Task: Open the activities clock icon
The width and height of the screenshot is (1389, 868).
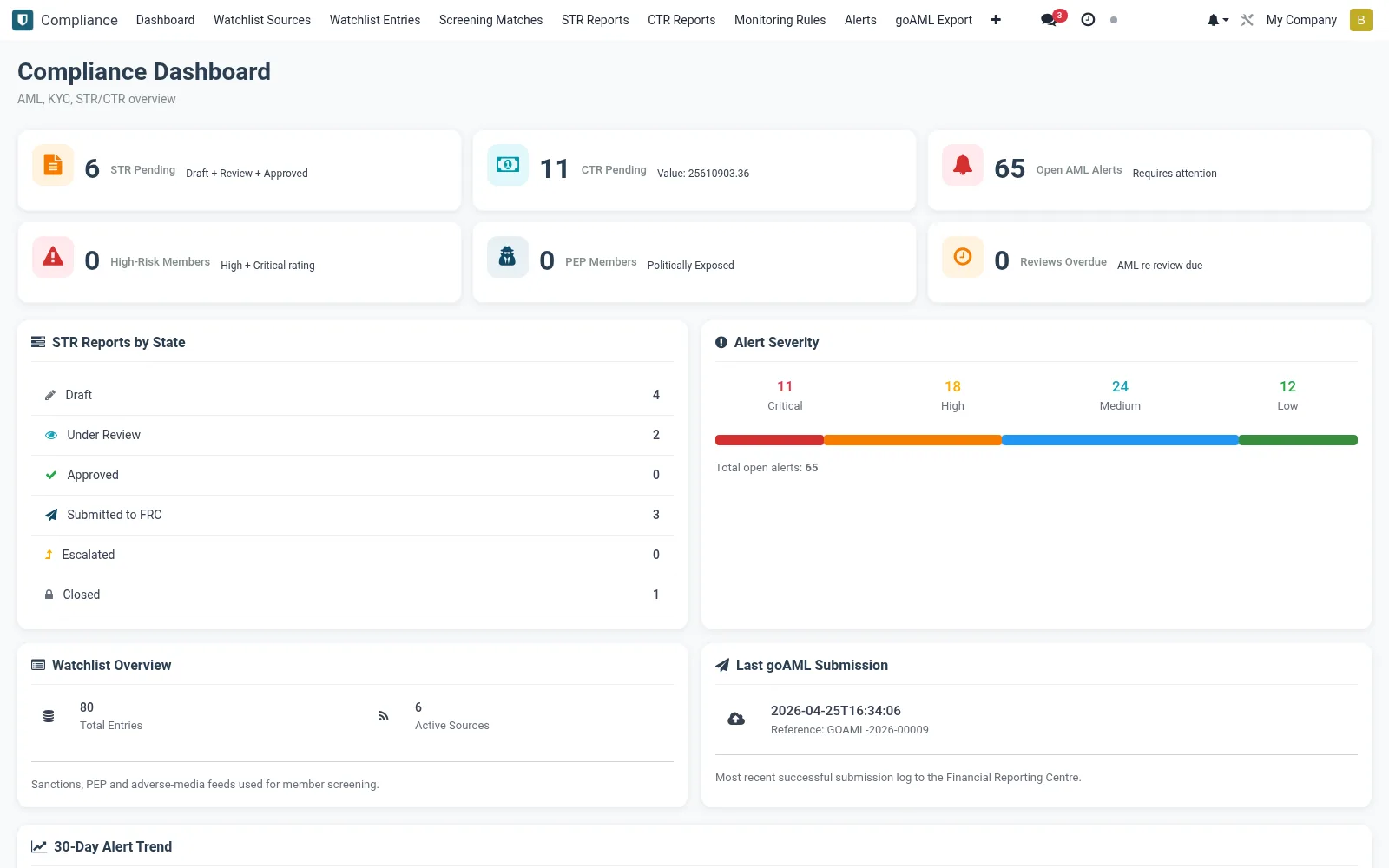Action: (x=1088, y=19)
